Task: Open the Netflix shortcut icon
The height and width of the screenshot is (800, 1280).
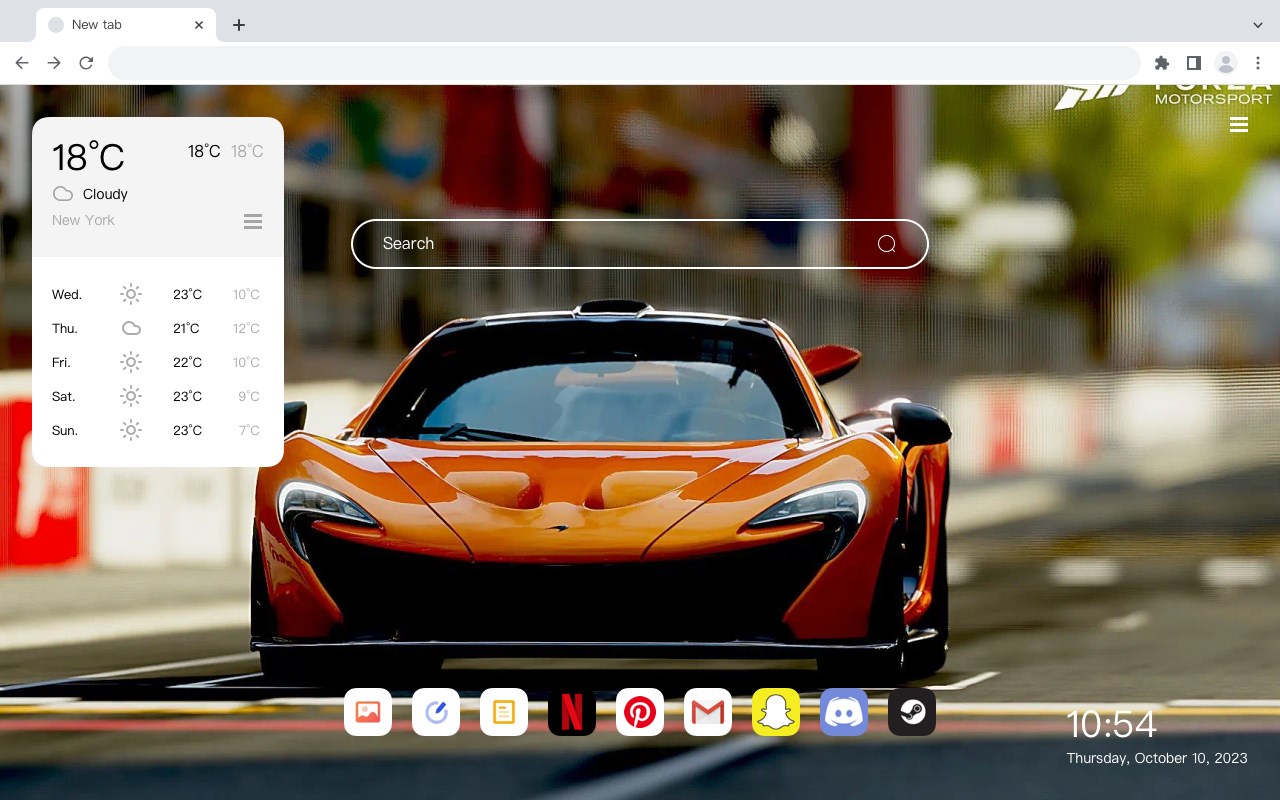Action: (x=572, y=712)
